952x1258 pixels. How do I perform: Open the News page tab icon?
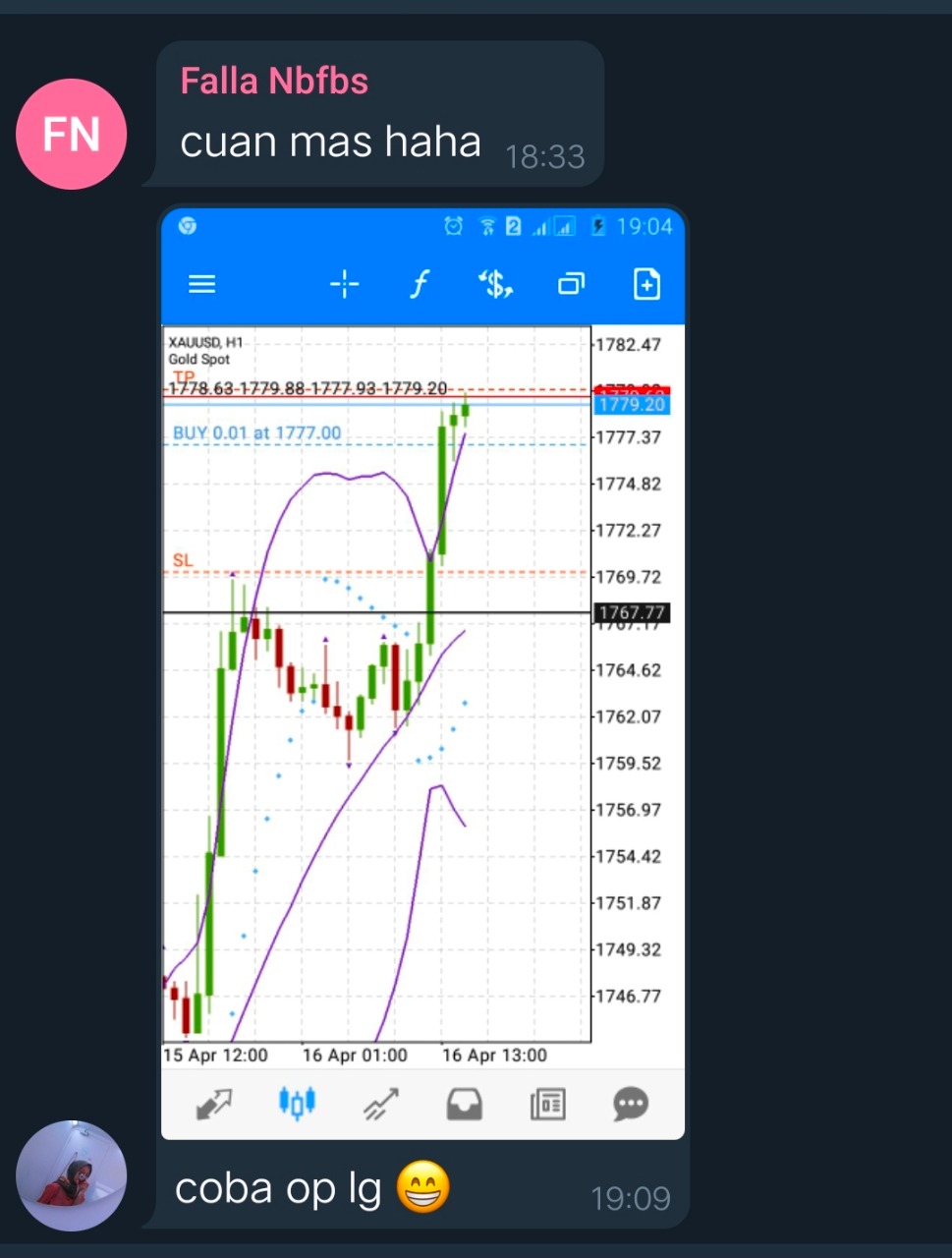547,1105
